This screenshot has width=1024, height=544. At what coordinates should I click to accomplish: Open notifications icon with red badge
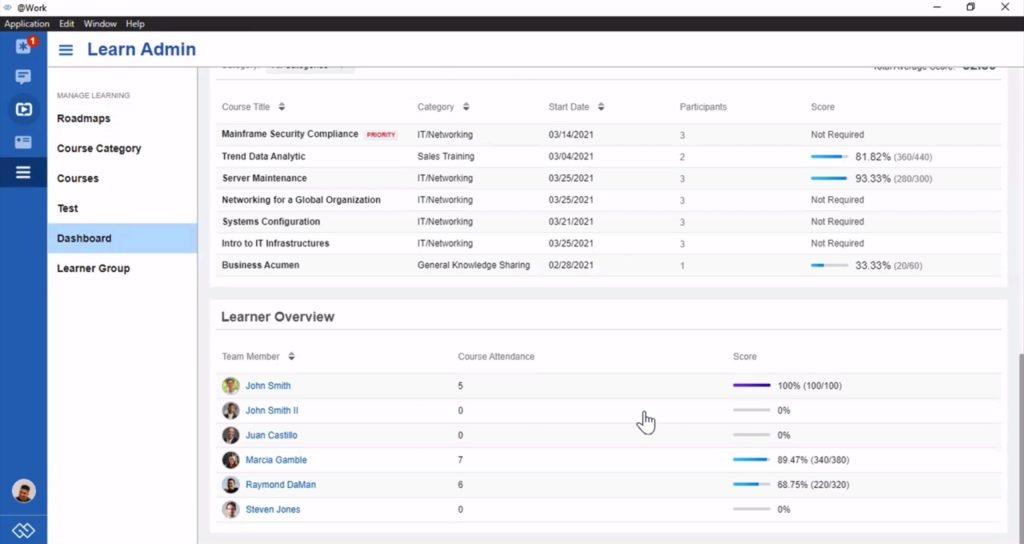23,46
